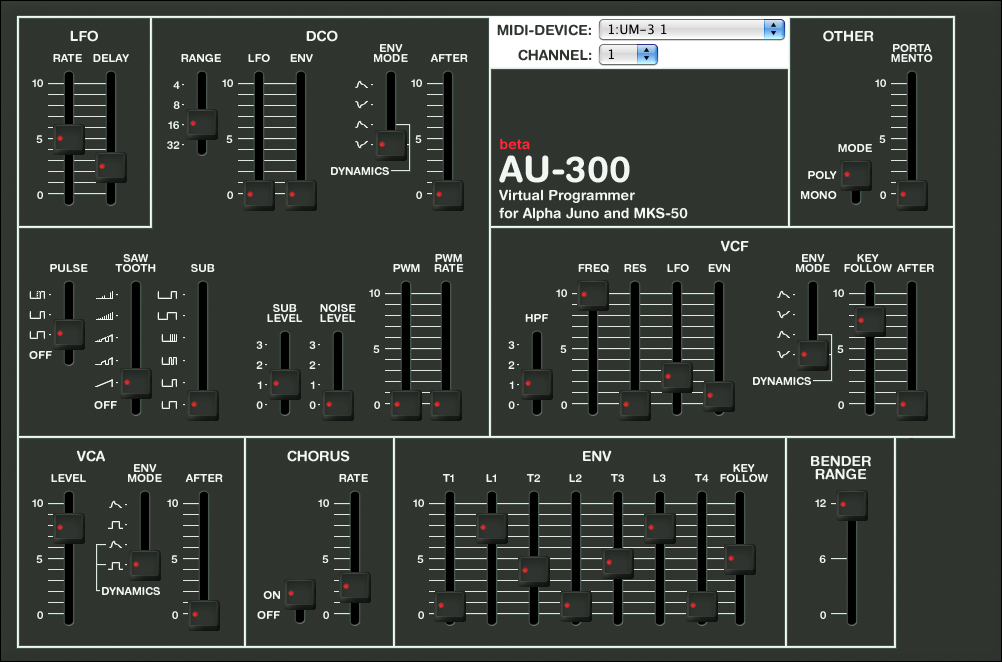Toggle the CHORUS ON/OFF switch
Viewport: 1002px width, 662px height.
(300, 594)
